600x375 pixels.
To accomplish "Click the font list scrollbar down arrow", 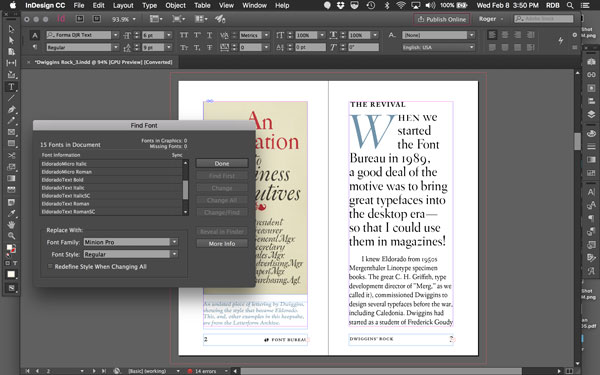I will pyautogui.click(x=186, y=212).
